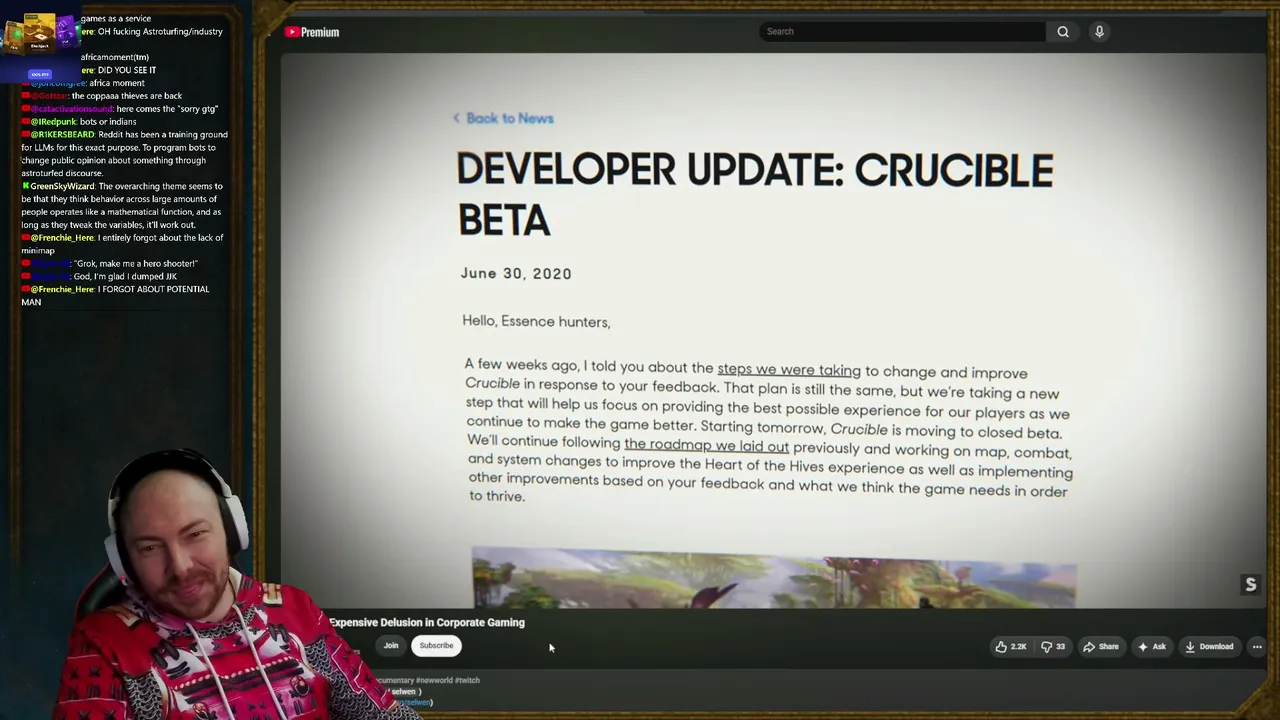Click the Join membership button
The width and height of the screenshot is (1280, 720).
(x=391, y=646)
